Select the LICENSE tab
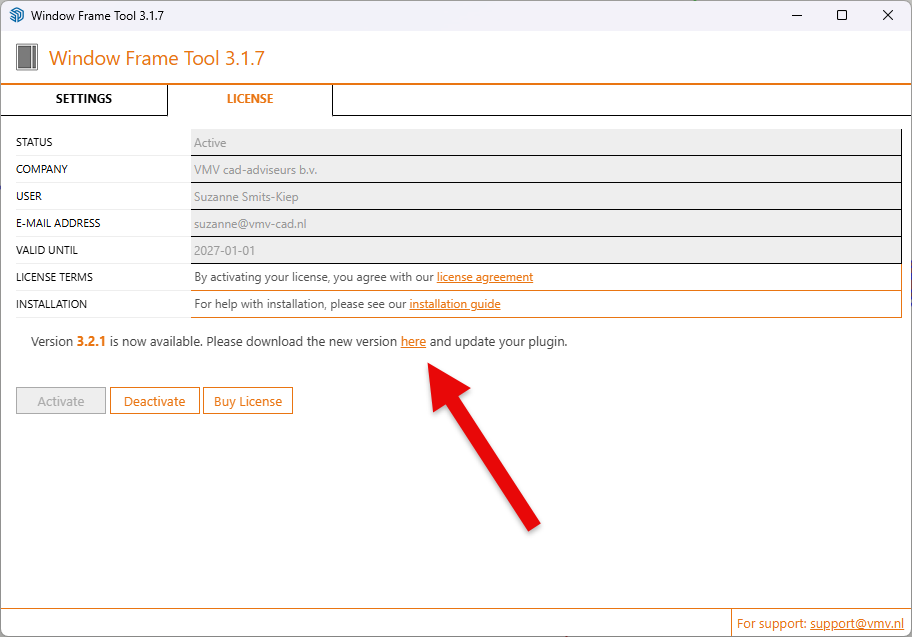 pyautogui.click(x=250, y=99)
